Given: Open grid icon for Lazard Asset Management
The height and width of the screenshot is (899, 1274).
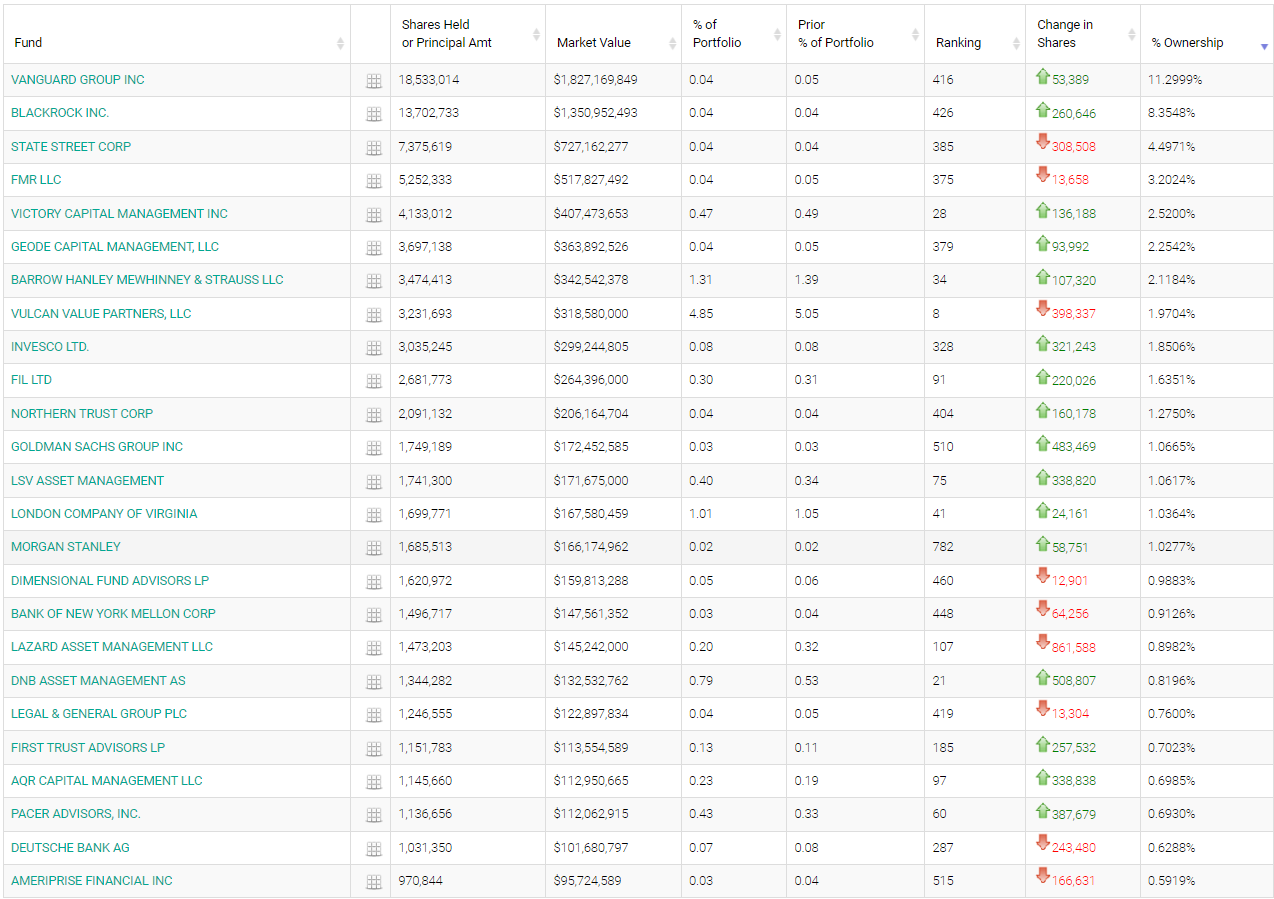Looking at the screenshot, I should 374,648.
